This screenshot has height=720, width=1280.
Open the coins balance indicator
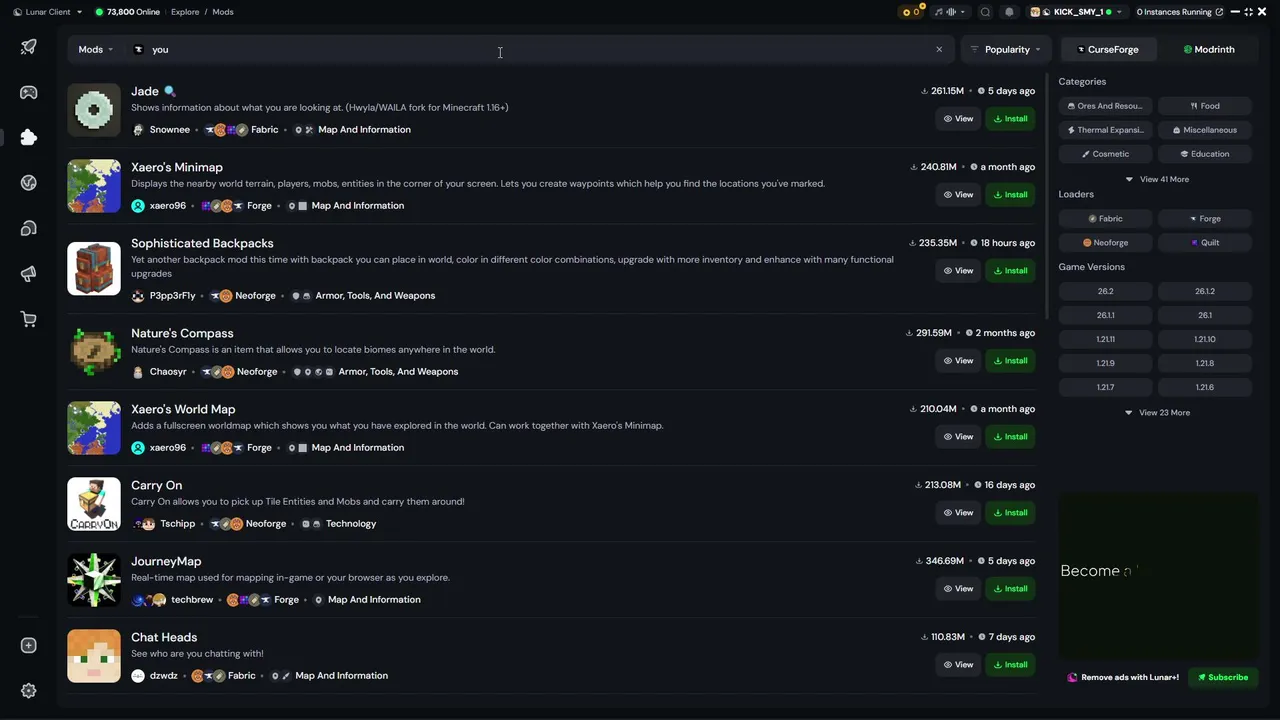[x=910, y=12]
